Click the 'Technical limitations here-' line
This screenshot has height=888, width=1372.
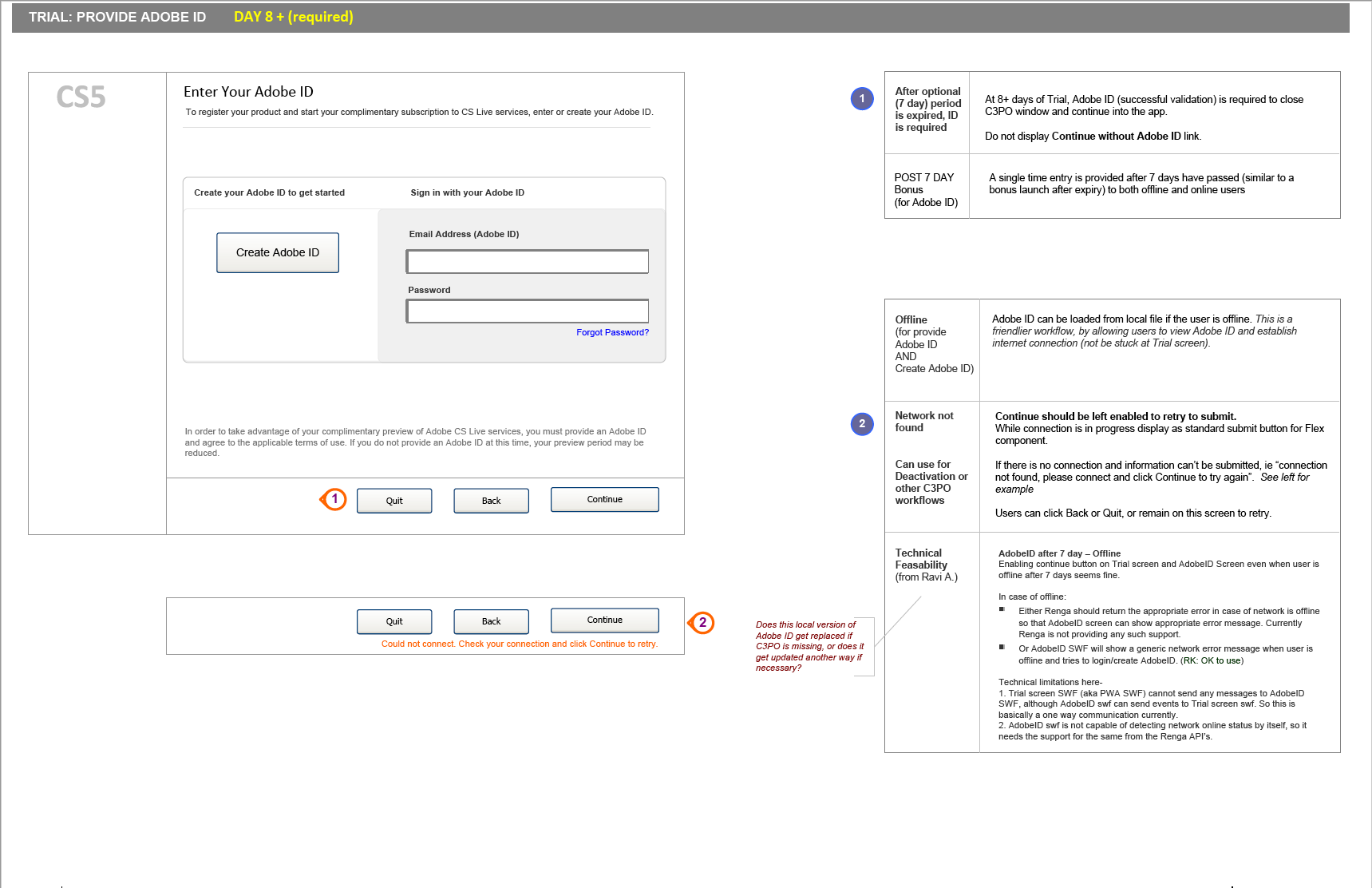pyautogui.click(x=1050, y=682)
